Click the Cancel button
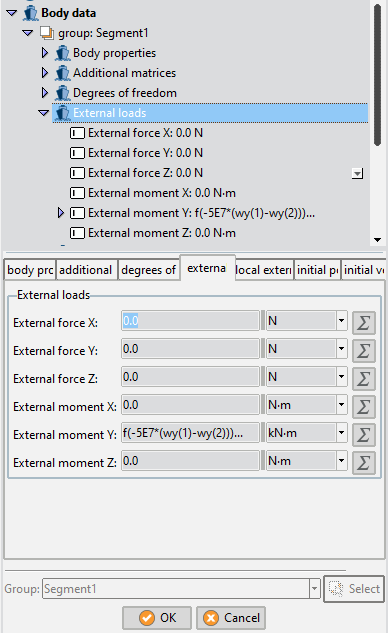The image size is (388, 633). [231, 618]
